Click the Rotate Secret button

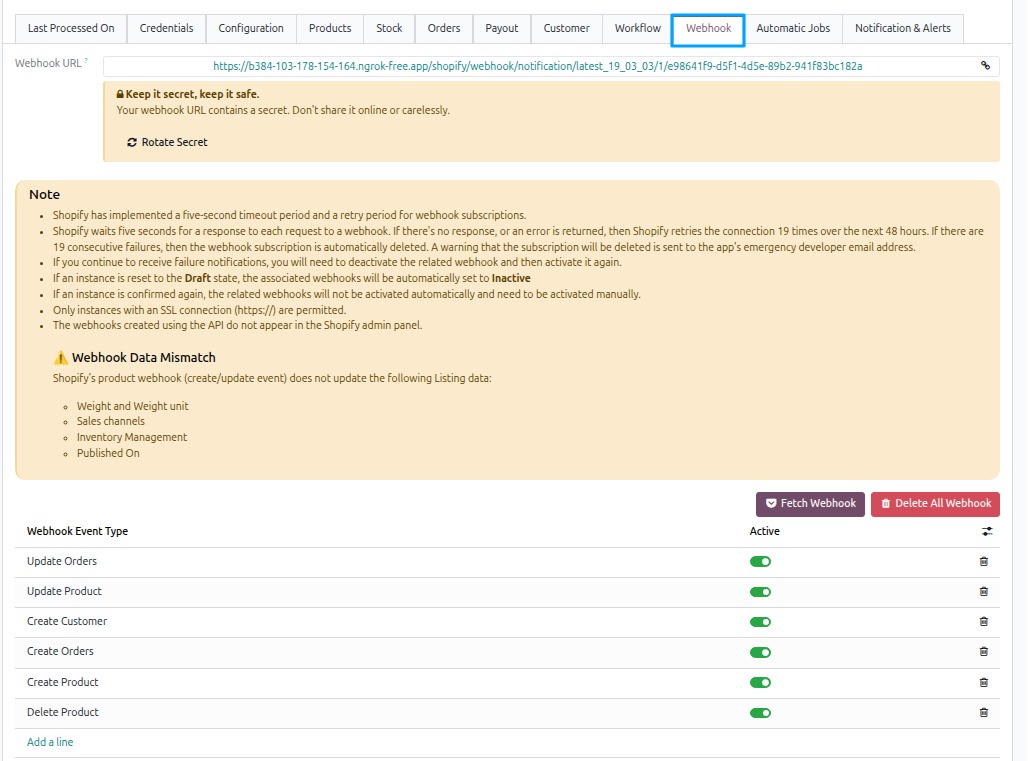tap(167, 142)
